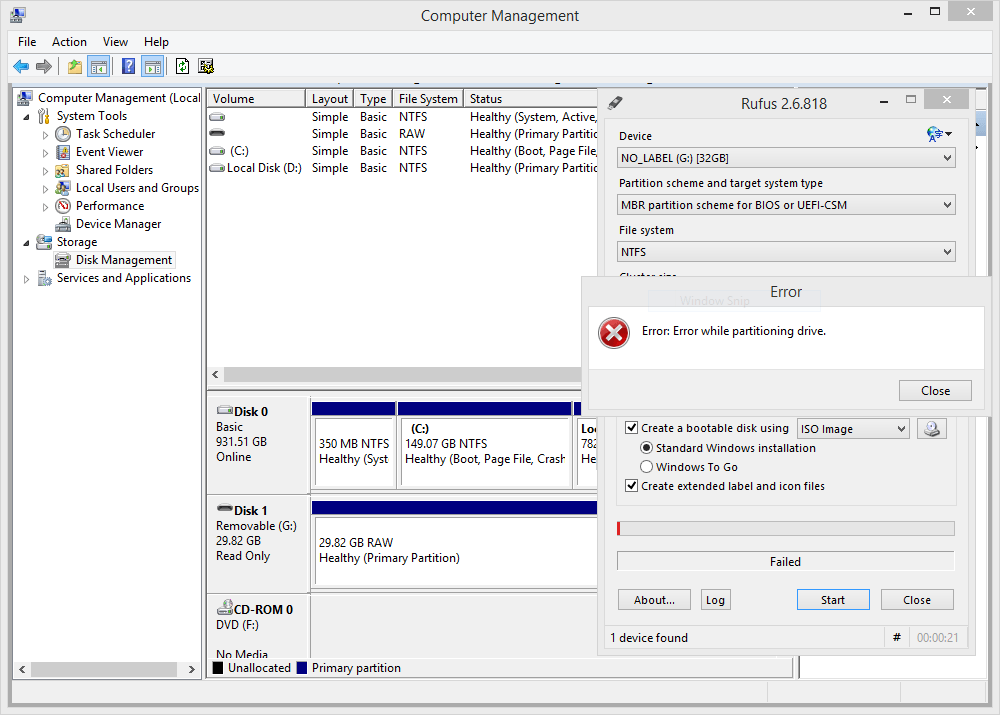Click the ISO selection disc icon in Rufus
Screen dimensions: 1000x715
[931, 428]
